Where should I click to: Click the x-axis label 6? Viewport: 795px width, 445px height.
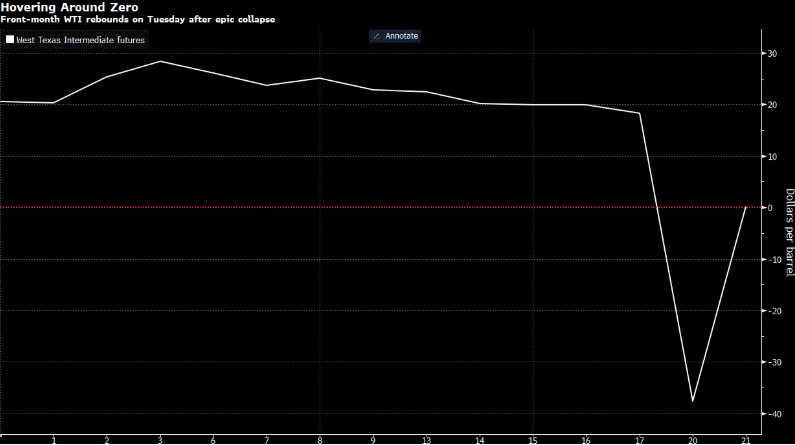213,440
